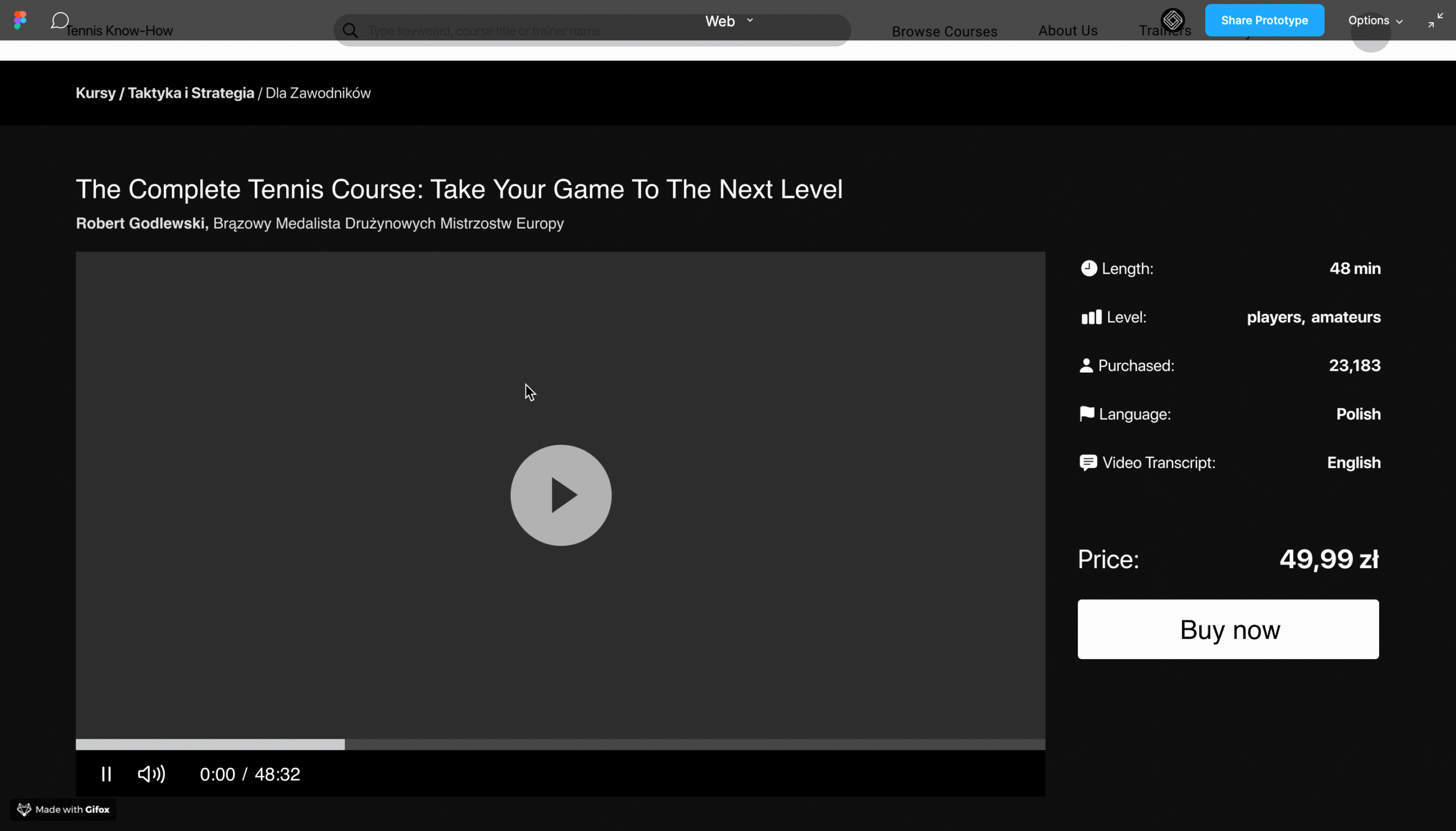1456x831 pixels.
Task: Start the video with the big play button
Action: 561,495
